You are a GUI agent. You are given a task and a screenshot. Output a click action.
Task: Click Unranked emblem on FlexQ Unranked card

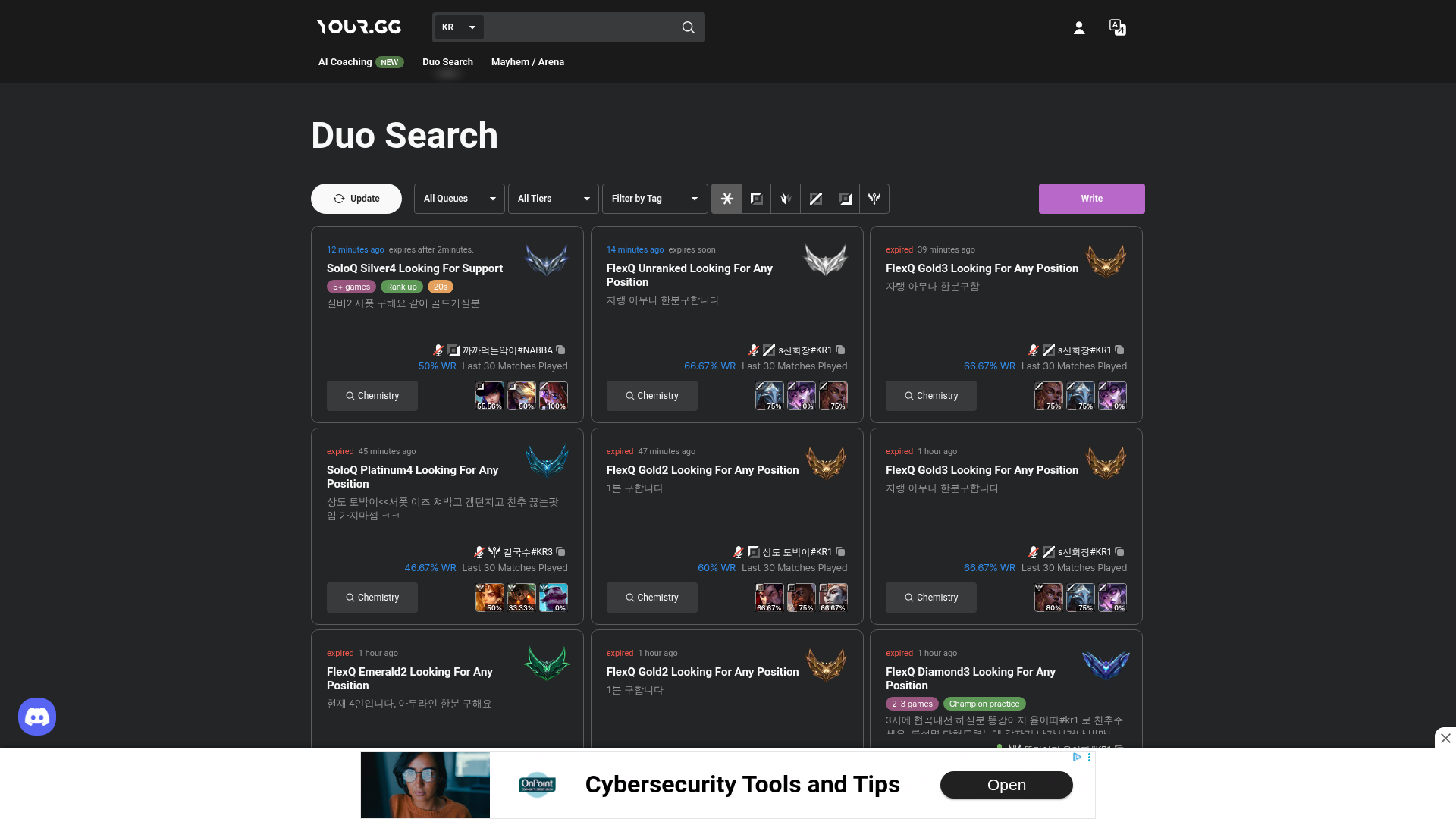(826, 260)
